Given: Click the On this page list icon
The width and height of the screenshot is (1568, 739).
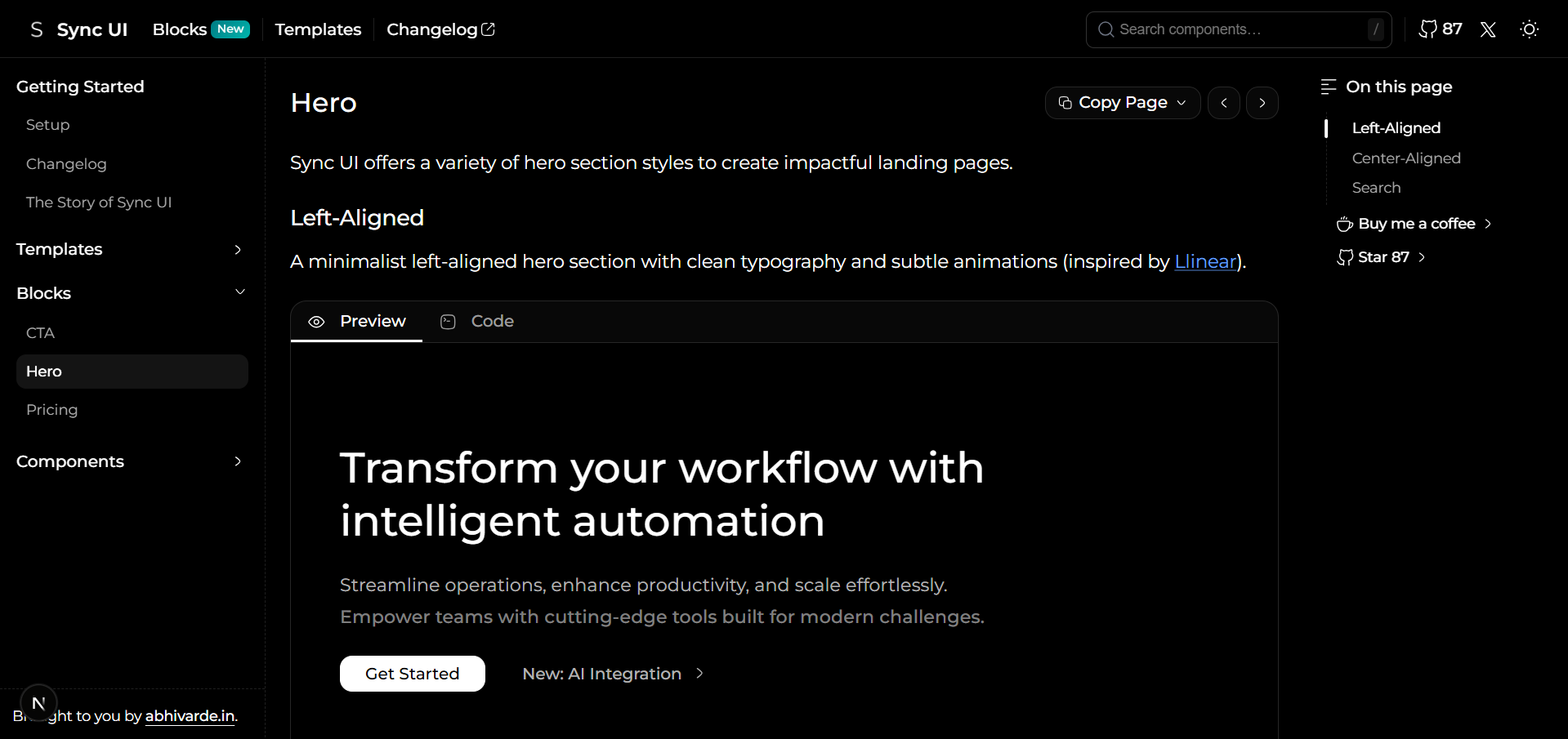Looking at the screenshot, I should [x=1327, y=86].
